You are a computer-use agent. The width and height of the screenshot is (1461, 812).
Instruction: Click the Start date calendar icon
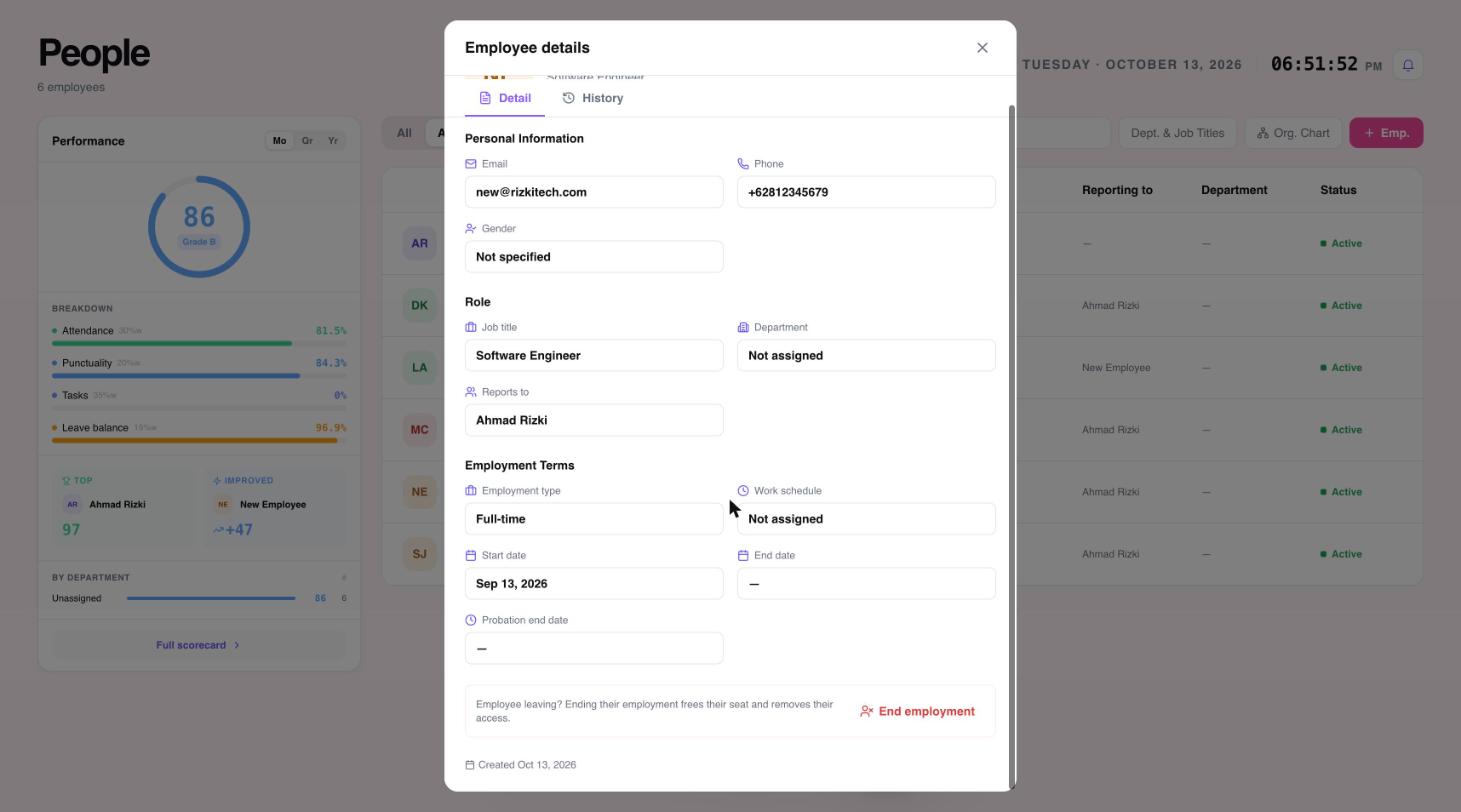tap(471, 555)
